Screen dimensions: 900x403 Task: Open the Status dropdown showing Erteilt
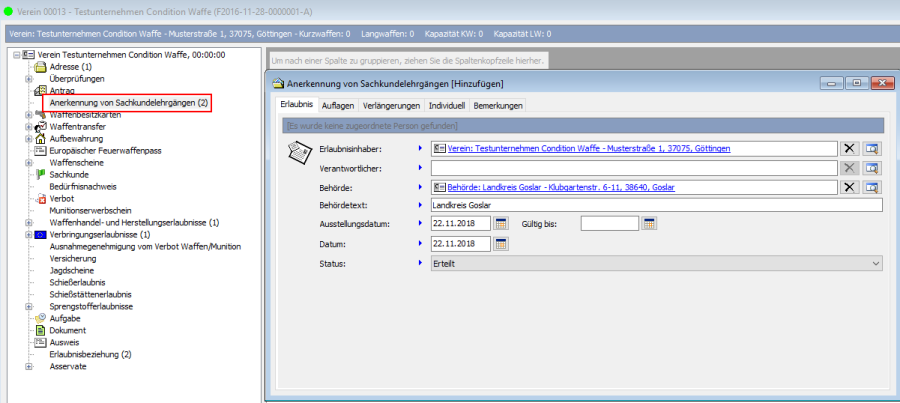tap(876, 263)
